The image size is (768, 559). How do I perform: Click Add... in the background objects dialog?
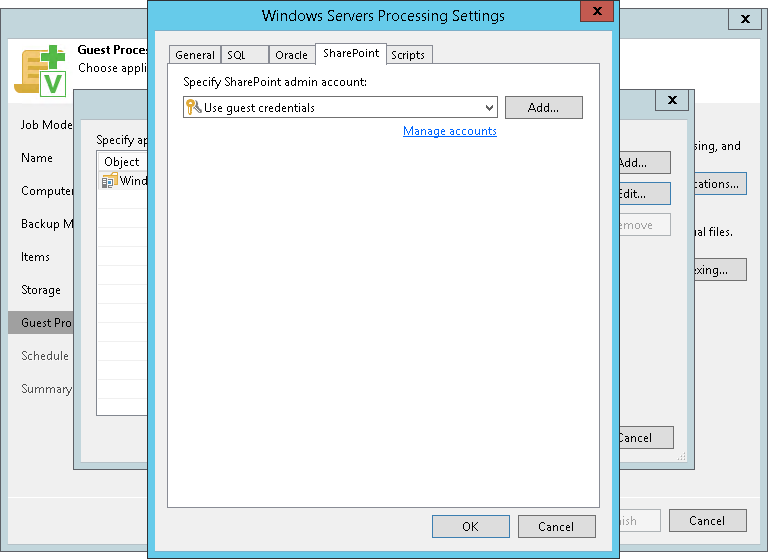[x=645, y=163]
